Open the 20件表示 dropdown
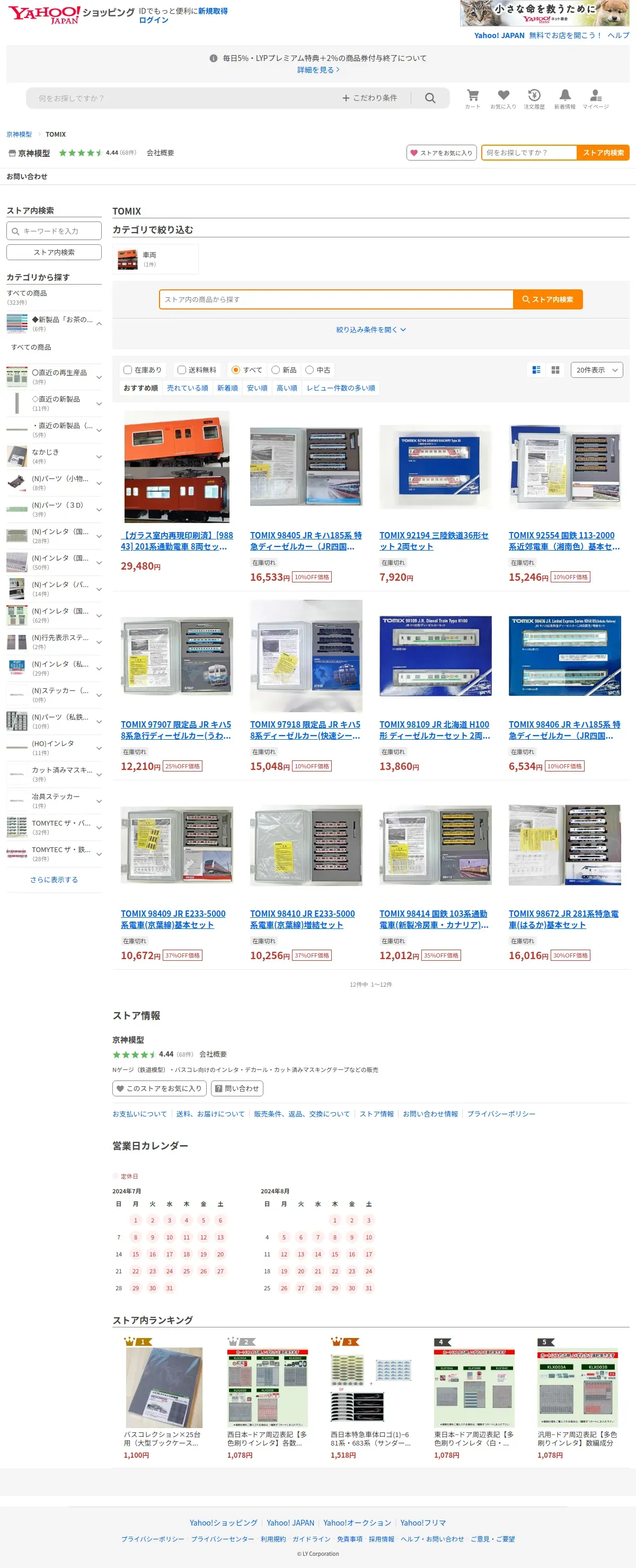The height and width of the screenshot is (1568, 636). (596, 370)
